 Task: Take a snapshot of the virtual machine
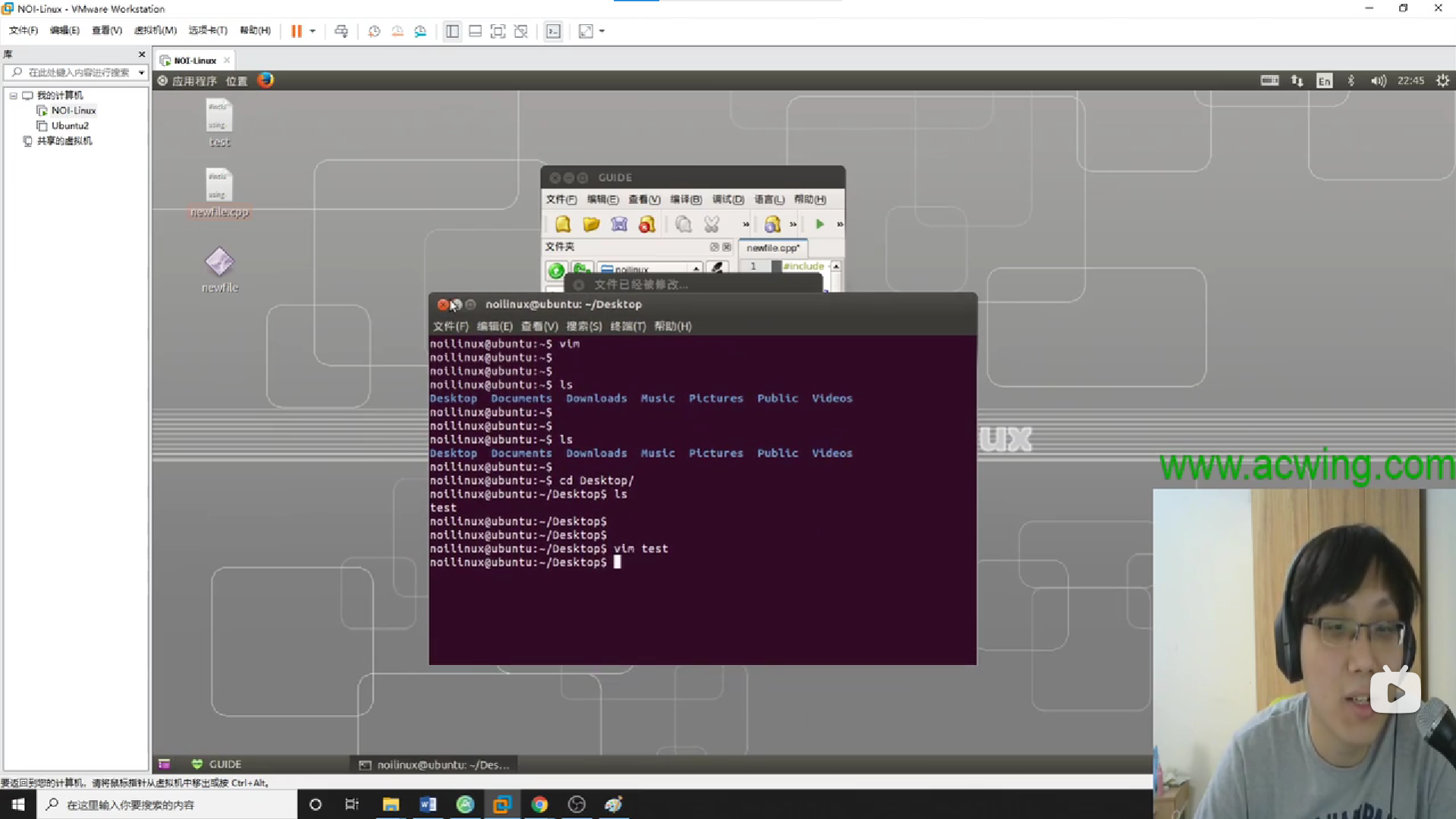(374, 31)
